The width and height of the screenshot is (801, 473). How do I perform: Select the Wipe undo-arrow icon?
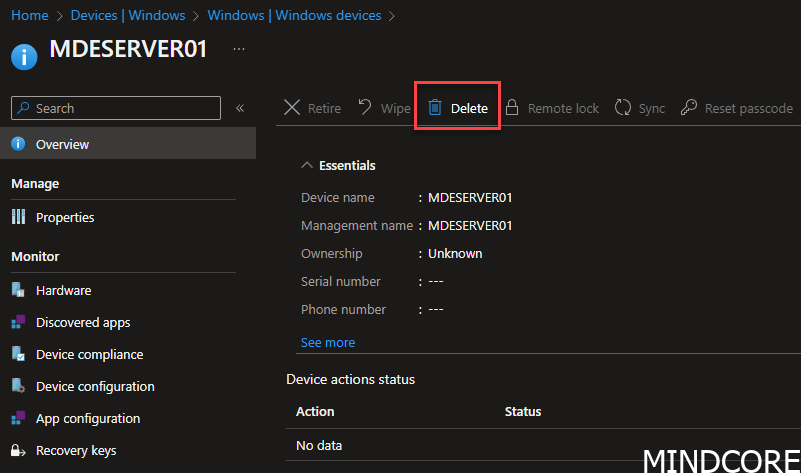pos(365,107)
